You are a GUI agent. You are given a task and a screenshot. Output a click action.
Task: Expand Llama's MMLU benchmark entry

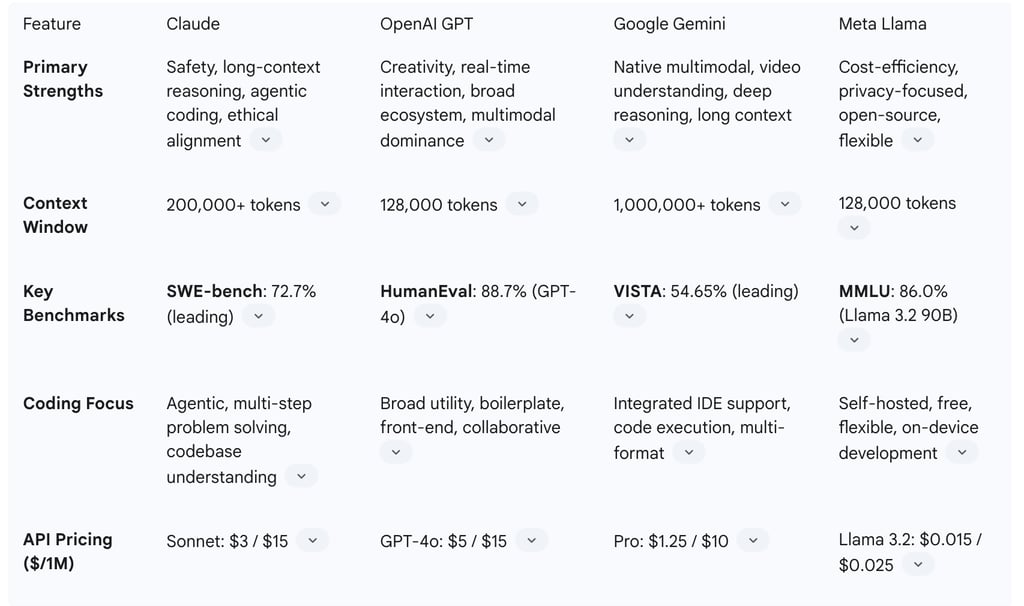[x=854, y=340]
